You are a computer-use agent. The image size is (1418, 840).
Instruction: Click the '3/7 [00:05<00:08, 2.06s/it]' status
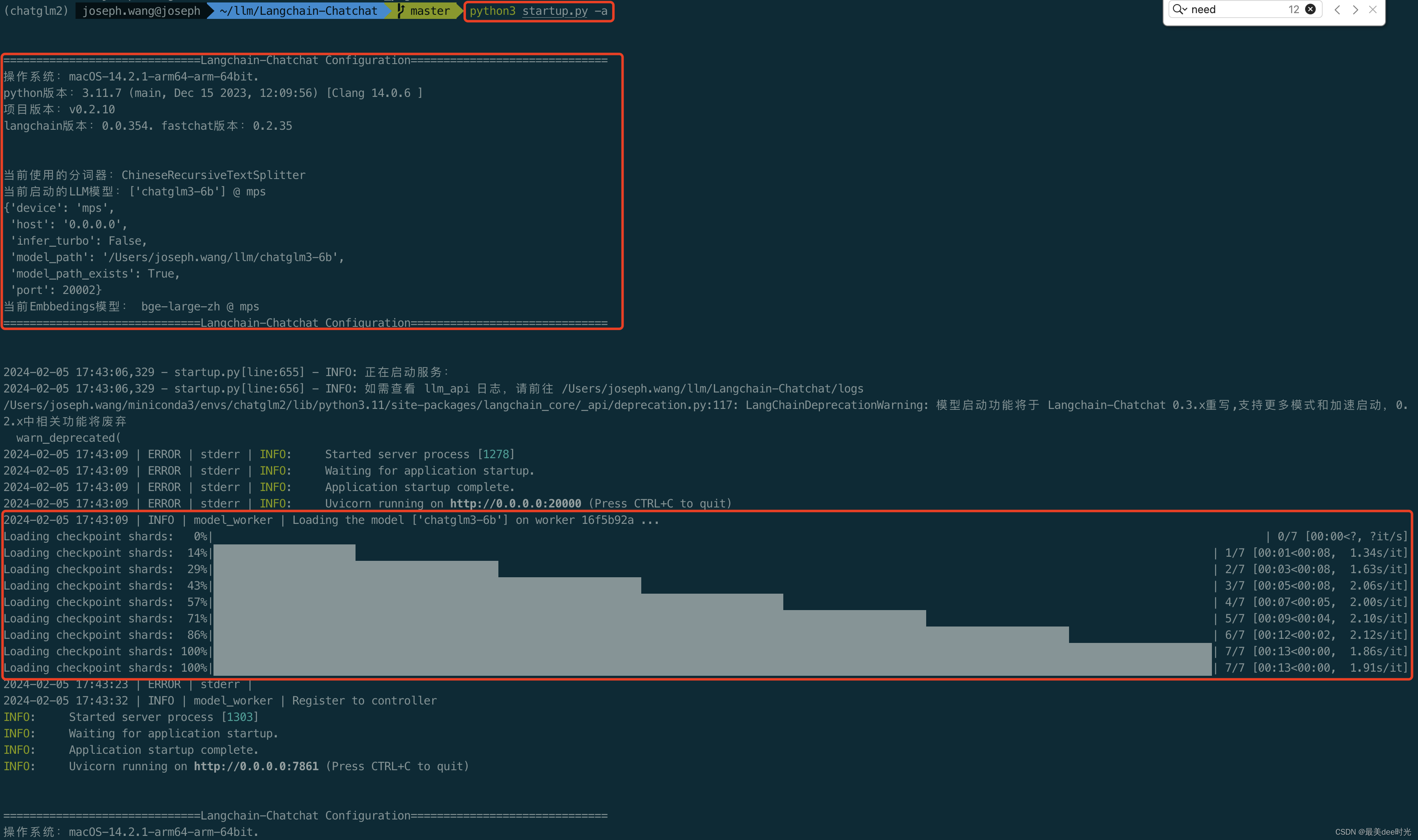tap(1316, 585)
